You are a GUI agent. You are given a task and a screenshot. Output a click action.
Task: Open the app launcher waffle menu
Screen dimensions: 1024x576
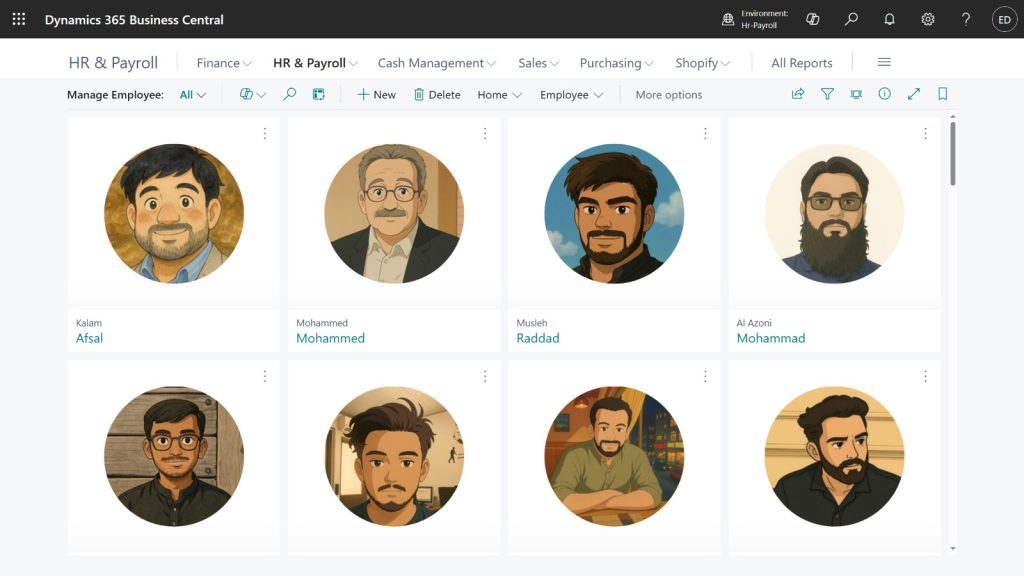pyautogui.click(x=19, y=19)
